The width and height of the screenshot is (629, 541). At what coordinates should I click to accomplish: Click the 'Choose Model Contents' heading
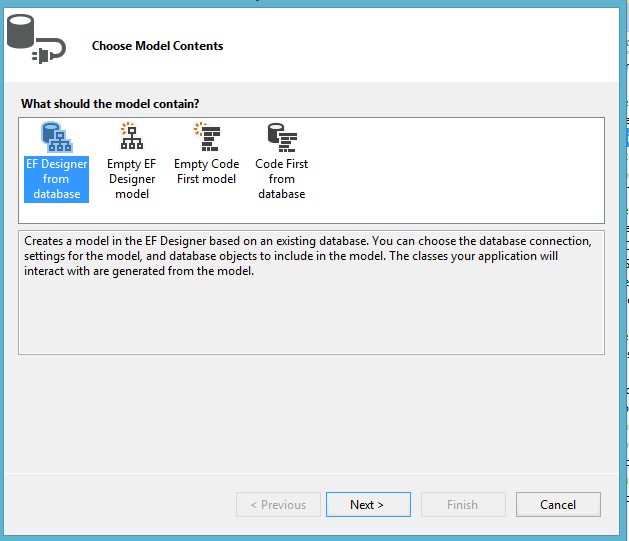[x=157, y=46]
